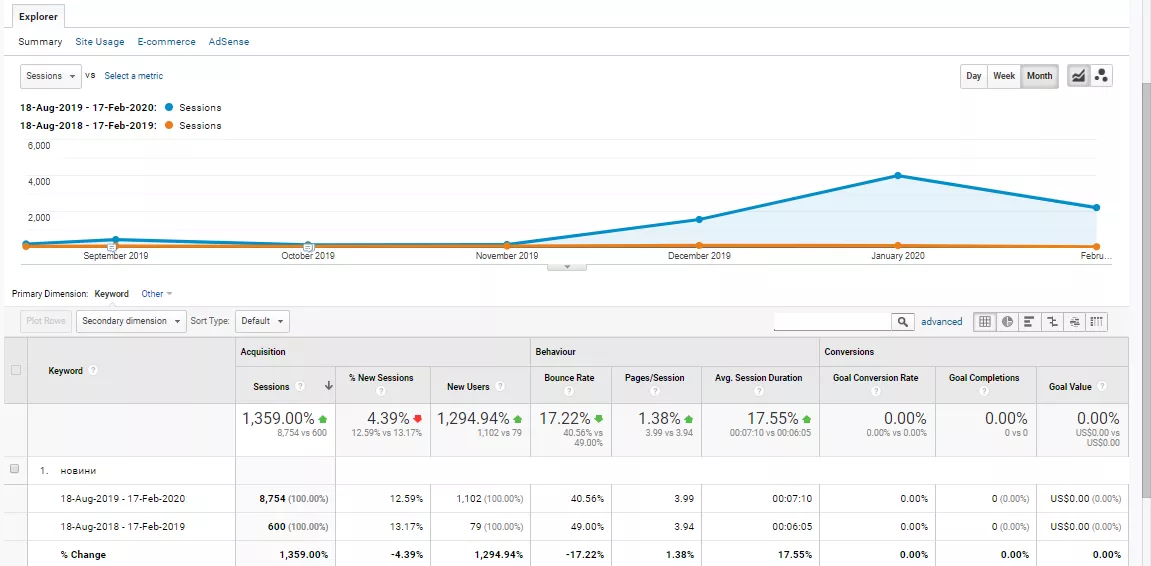Select the Percentage pie chart view icon
The height and width of the screenshot is (566, 1151).
[x=1007, y=321]
